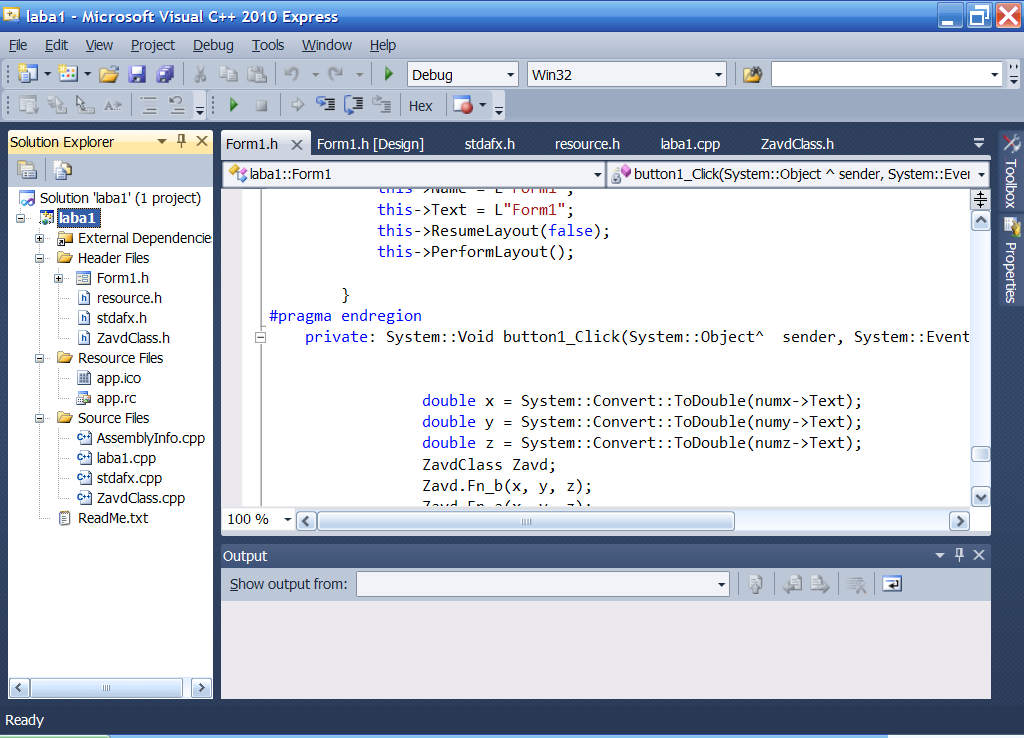The image size is (1024, 738).
Task: Click the New Project toolbar icon
Action: click(27, 74)
